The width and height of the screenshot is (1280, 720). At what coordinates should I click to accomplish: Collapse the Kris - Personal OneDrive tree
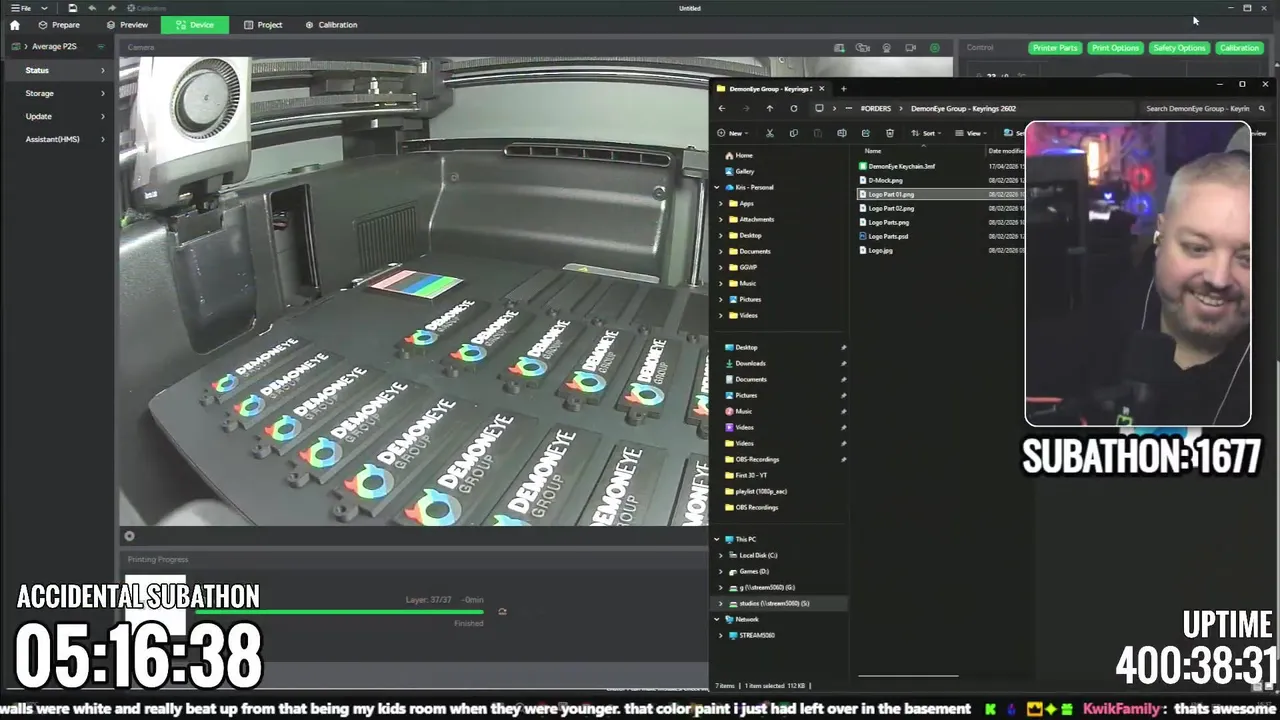(717, 187)
